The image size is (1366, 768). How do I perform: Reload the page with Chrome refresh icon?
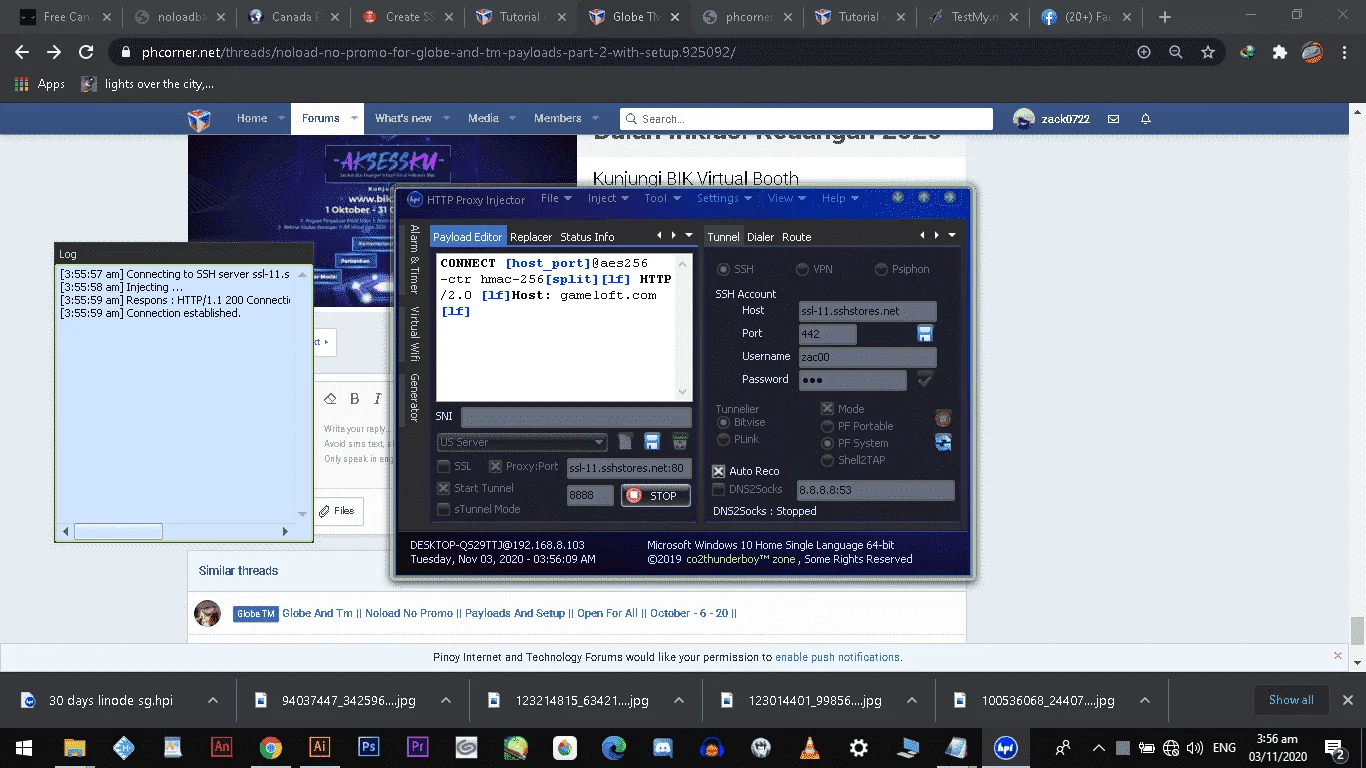pos(86,52)
